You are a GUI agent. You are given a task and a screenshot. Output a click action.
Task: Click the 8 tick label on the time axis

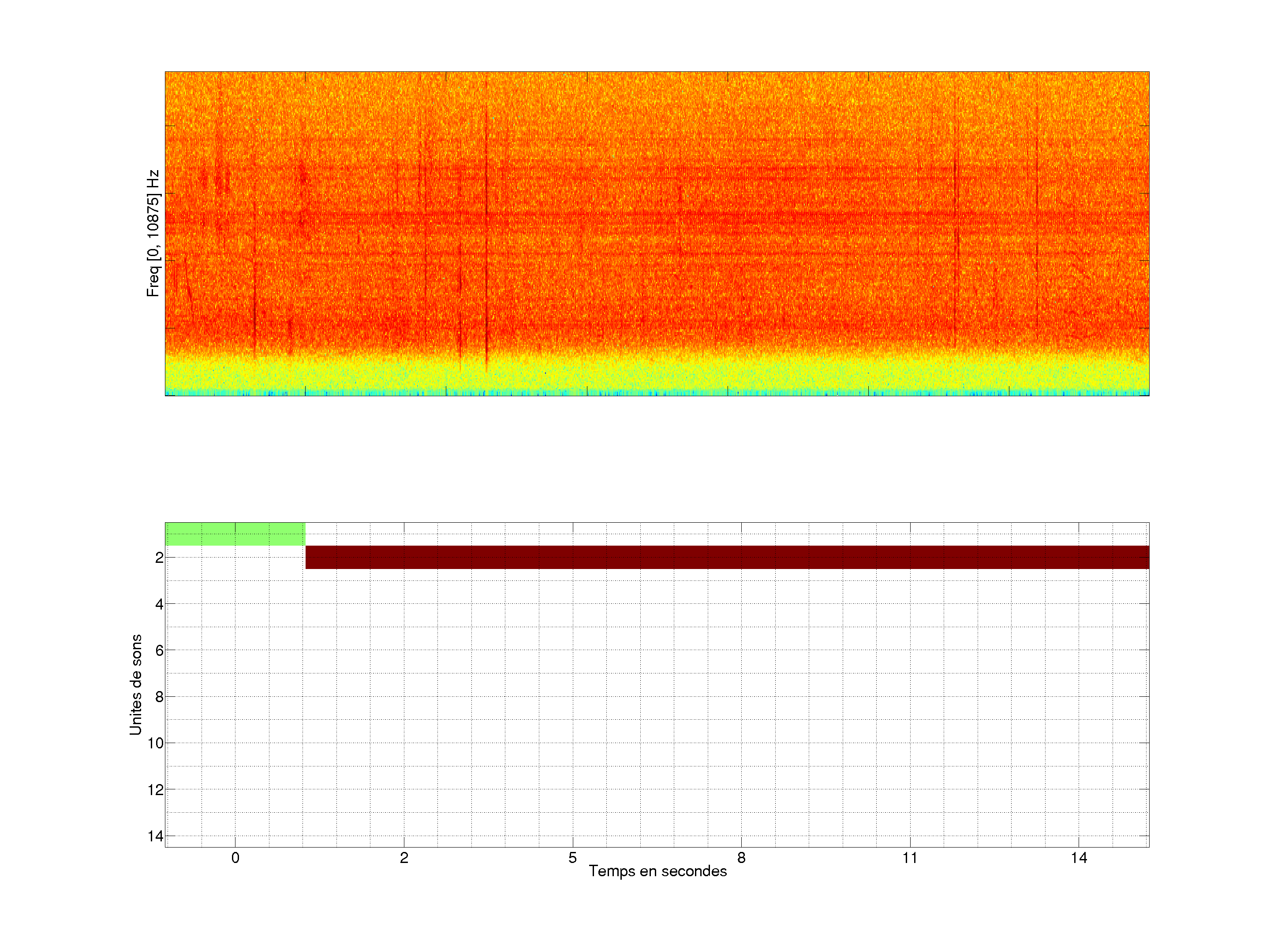[x=741, y=858]
